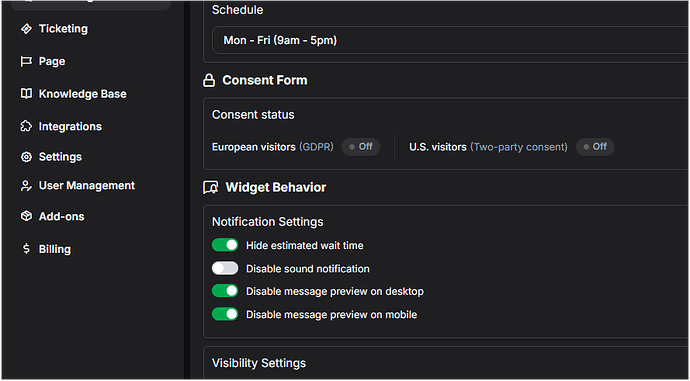Click the U.S. visitors Off badge

(x=595, y=147)
